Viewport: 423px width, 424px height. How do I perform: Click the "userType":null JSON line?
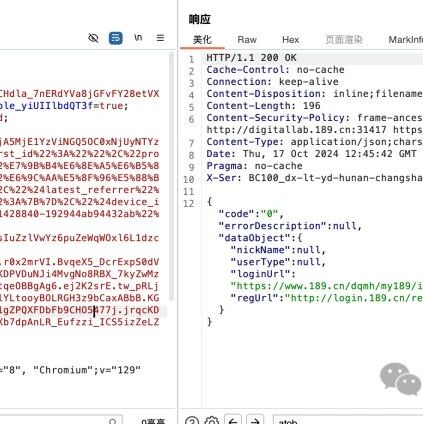click(x=278, y=262)
